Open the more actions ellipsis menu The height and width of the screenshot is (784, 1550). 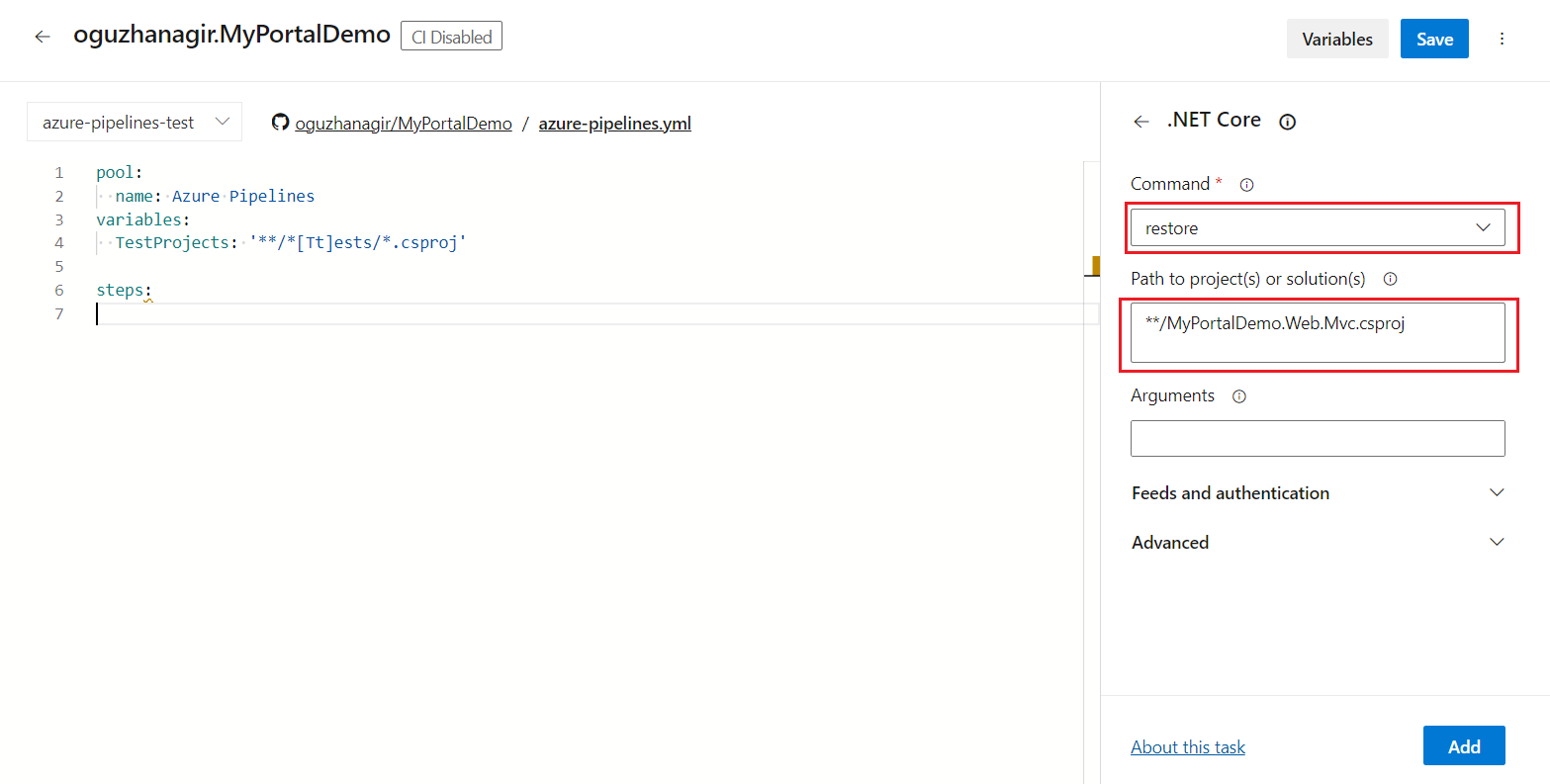pos(1502,39)
